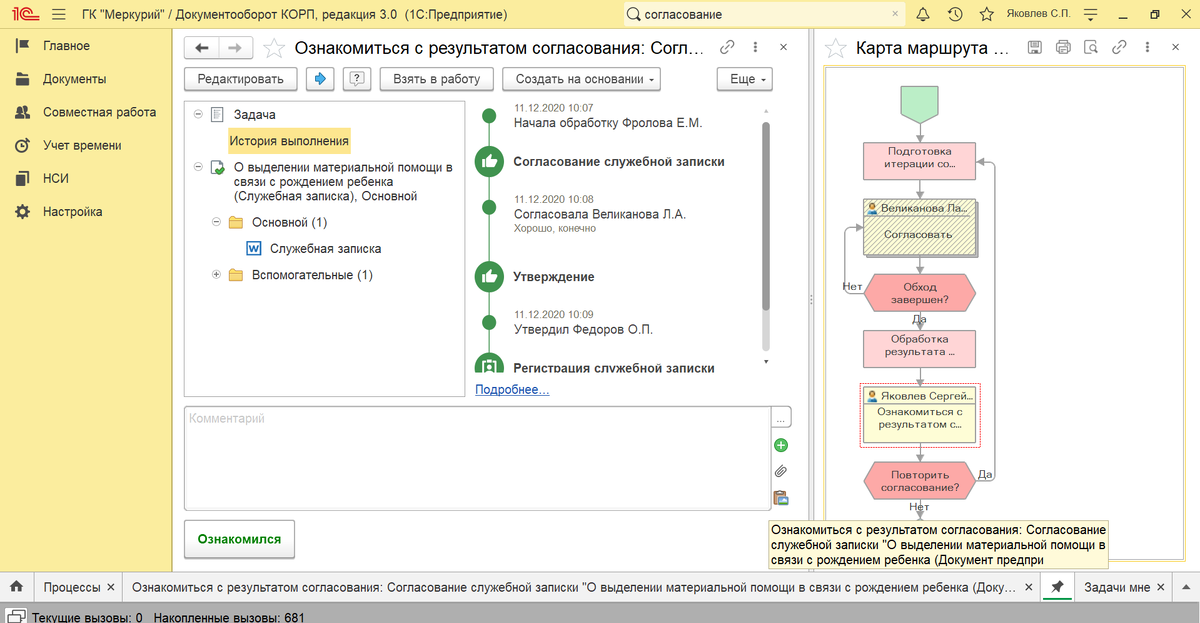Go to home page tab icon
Image resolution: width=1200 pixels, height=623 pixels.
tap(16, 587)
